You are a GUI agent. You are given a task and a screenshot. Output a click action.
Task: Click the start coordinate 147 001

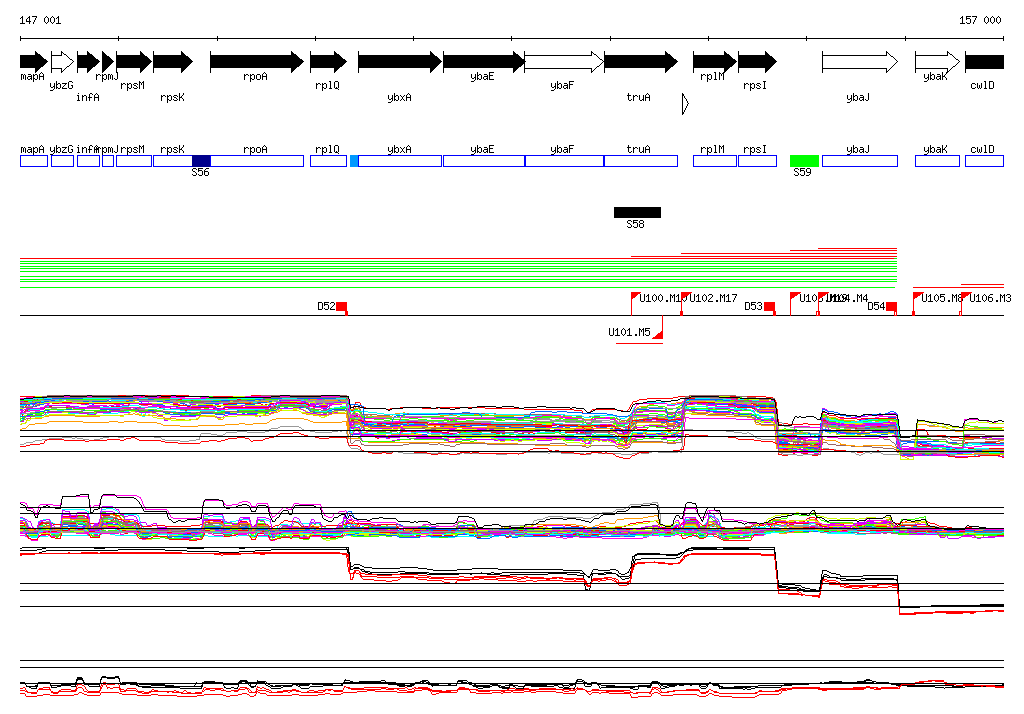[x=40, y=20]
